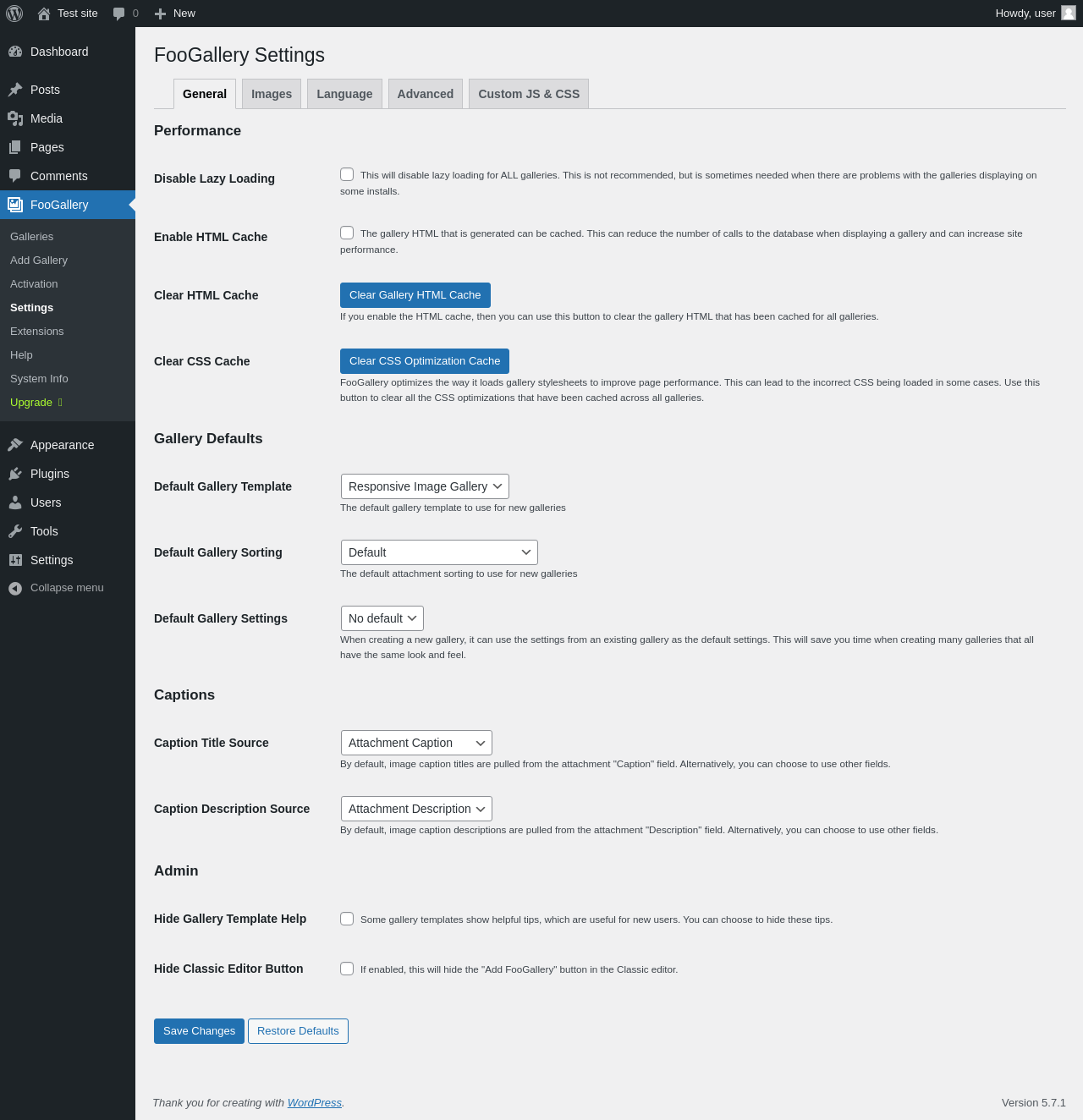Click the user avatar in admin bar
Image resolution: width=1083 pixels, height=1120 pixels.
(x=1069, y=13)
